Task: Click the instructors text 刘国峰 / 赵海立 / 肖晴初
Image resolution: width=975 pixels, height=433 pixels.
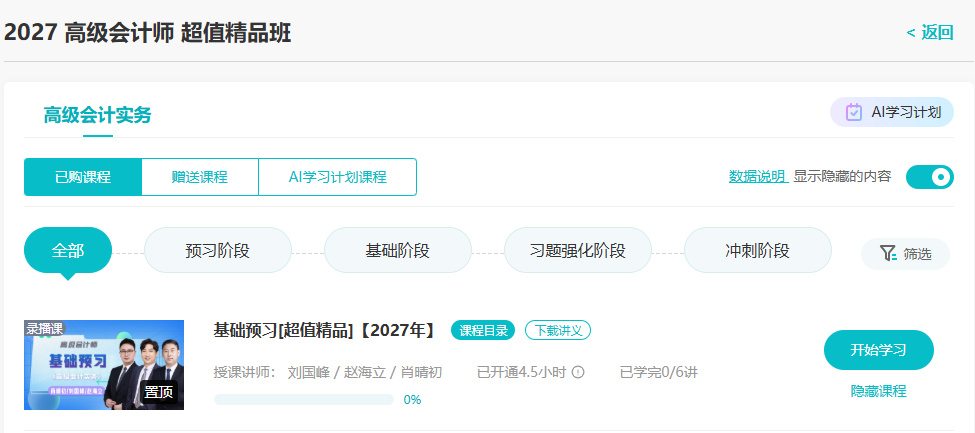Action: click(365, 373)
